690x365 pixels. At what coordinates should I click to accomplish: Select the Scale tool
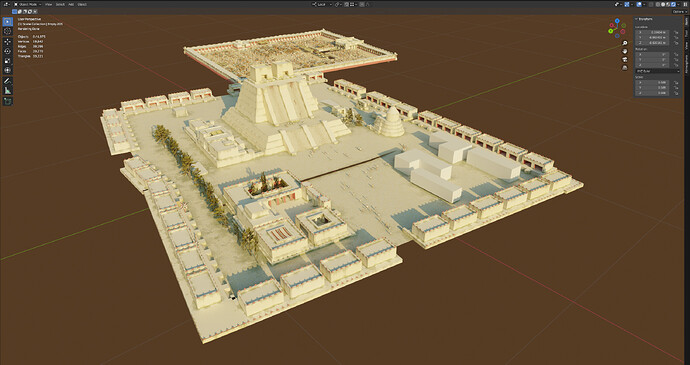coord(7,60)
